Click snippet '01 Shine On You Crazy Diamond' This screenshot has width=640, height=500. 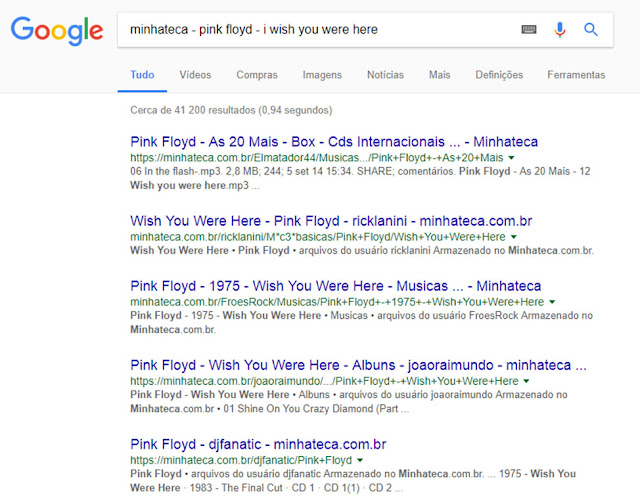(x=298, y=409)
